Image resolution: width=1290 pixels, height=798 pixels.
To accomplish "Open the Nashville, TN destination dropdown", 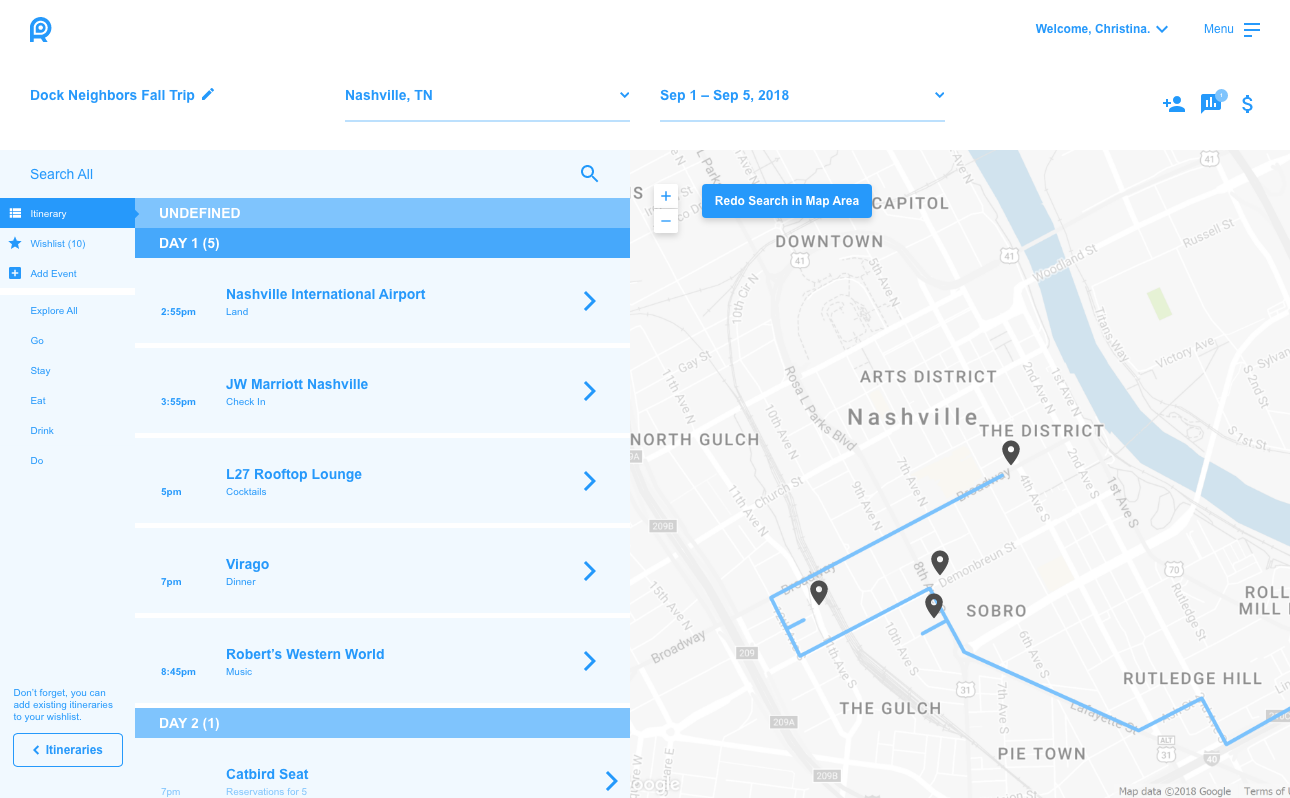I will [x=487, y=96].
